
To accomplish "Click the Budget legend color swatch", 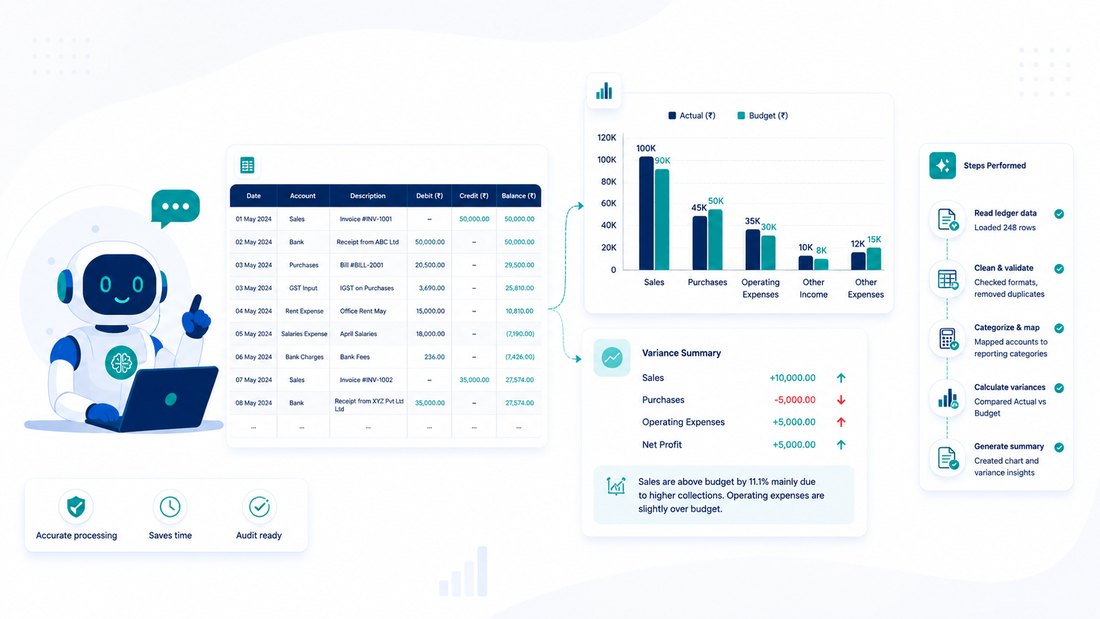I will coord(741,116).
